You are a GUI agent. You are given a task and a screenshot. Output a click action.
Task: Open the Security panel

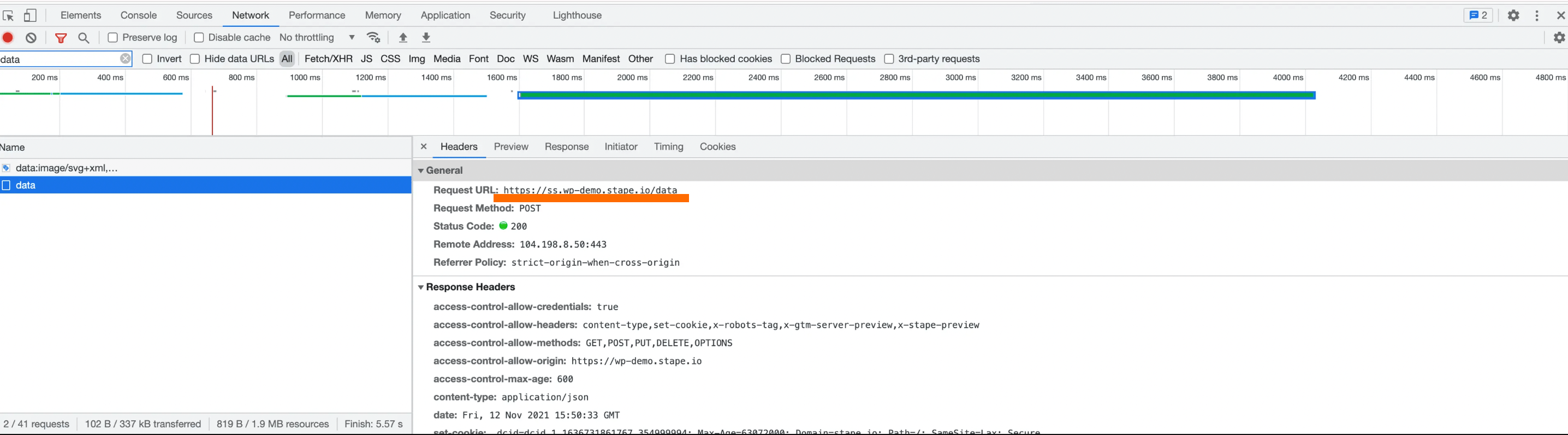pos(508,15)
